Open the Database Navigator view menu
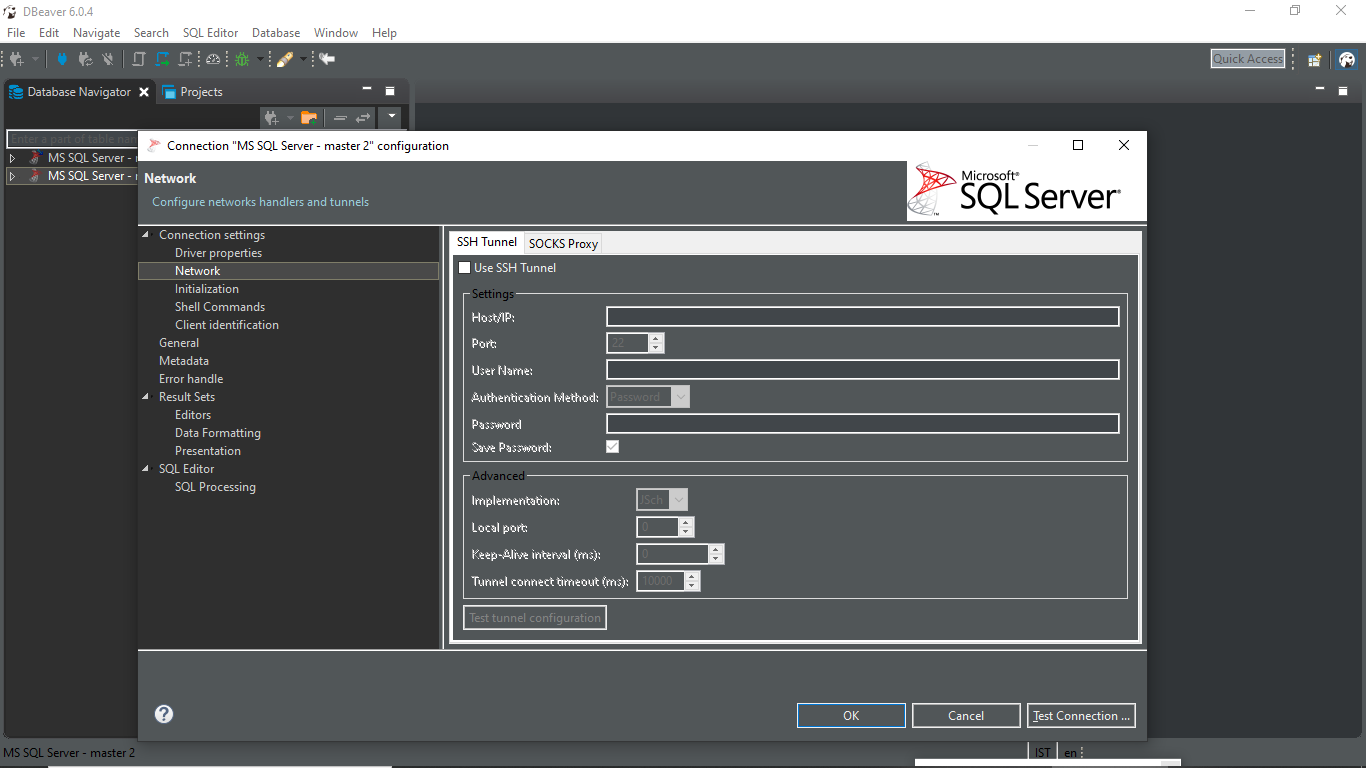 (391, 117)
